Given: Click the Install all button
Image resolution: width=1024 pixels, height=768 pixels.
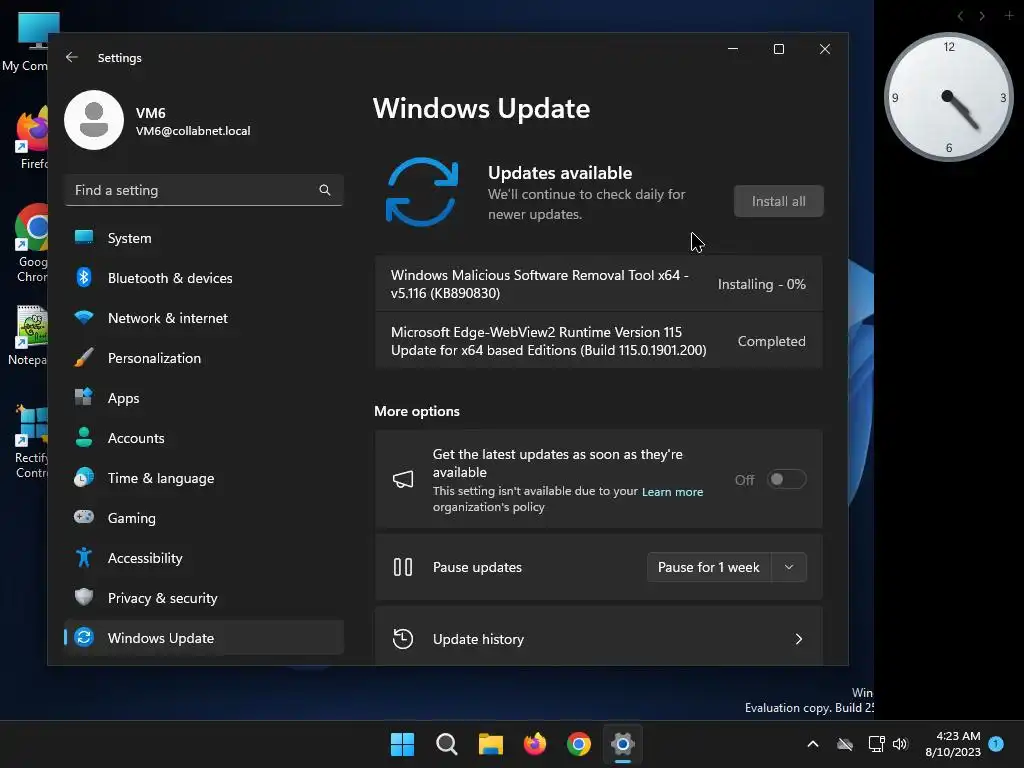Looking at the screenshot, I should point(778,201).
